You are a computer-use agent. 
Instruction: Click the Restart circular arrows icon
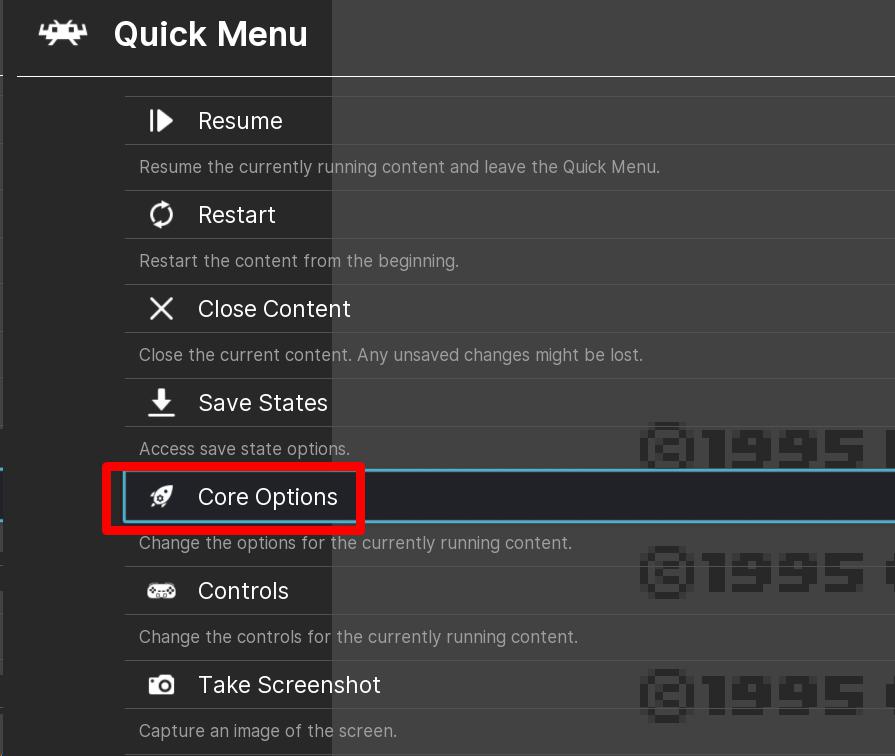click(161, 215)
